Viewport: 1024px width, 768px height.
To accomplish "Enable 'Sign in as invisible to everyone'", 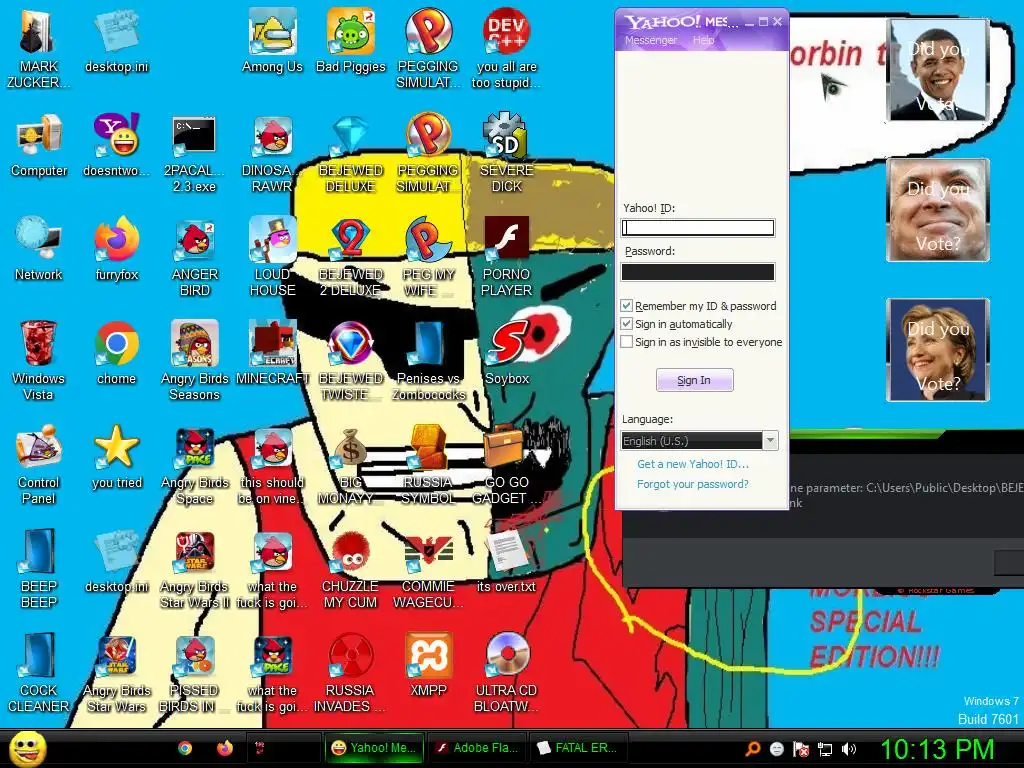I will [x=626, y=342].
